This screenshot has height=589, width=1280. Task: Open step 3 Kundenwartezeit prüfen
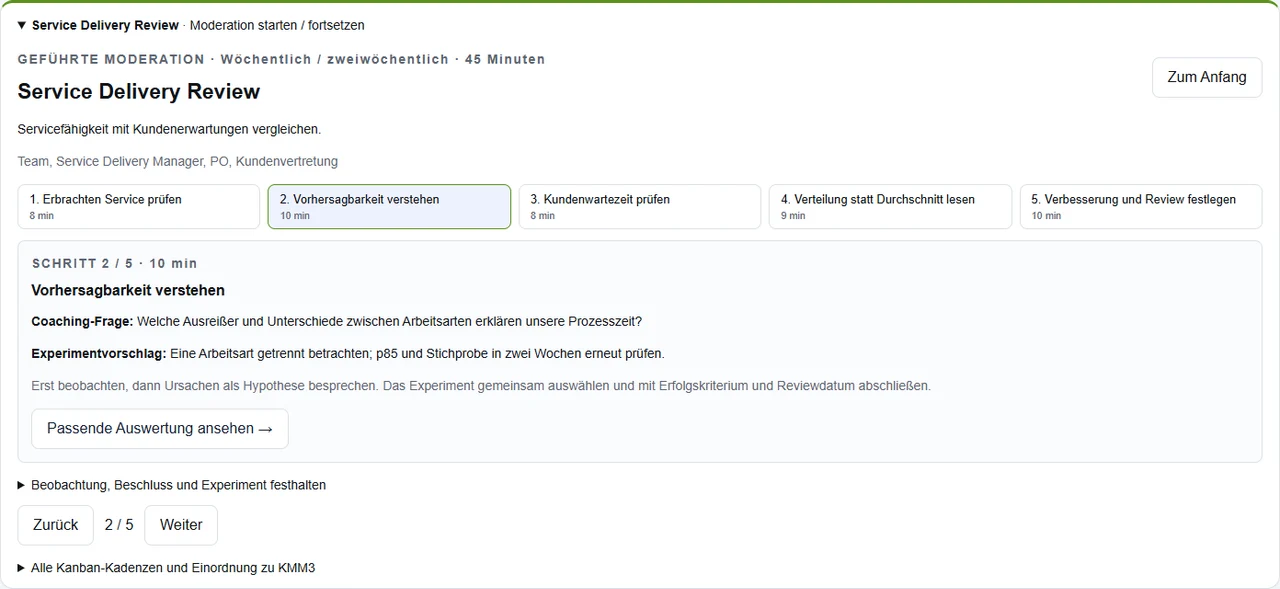click(640, 206)
